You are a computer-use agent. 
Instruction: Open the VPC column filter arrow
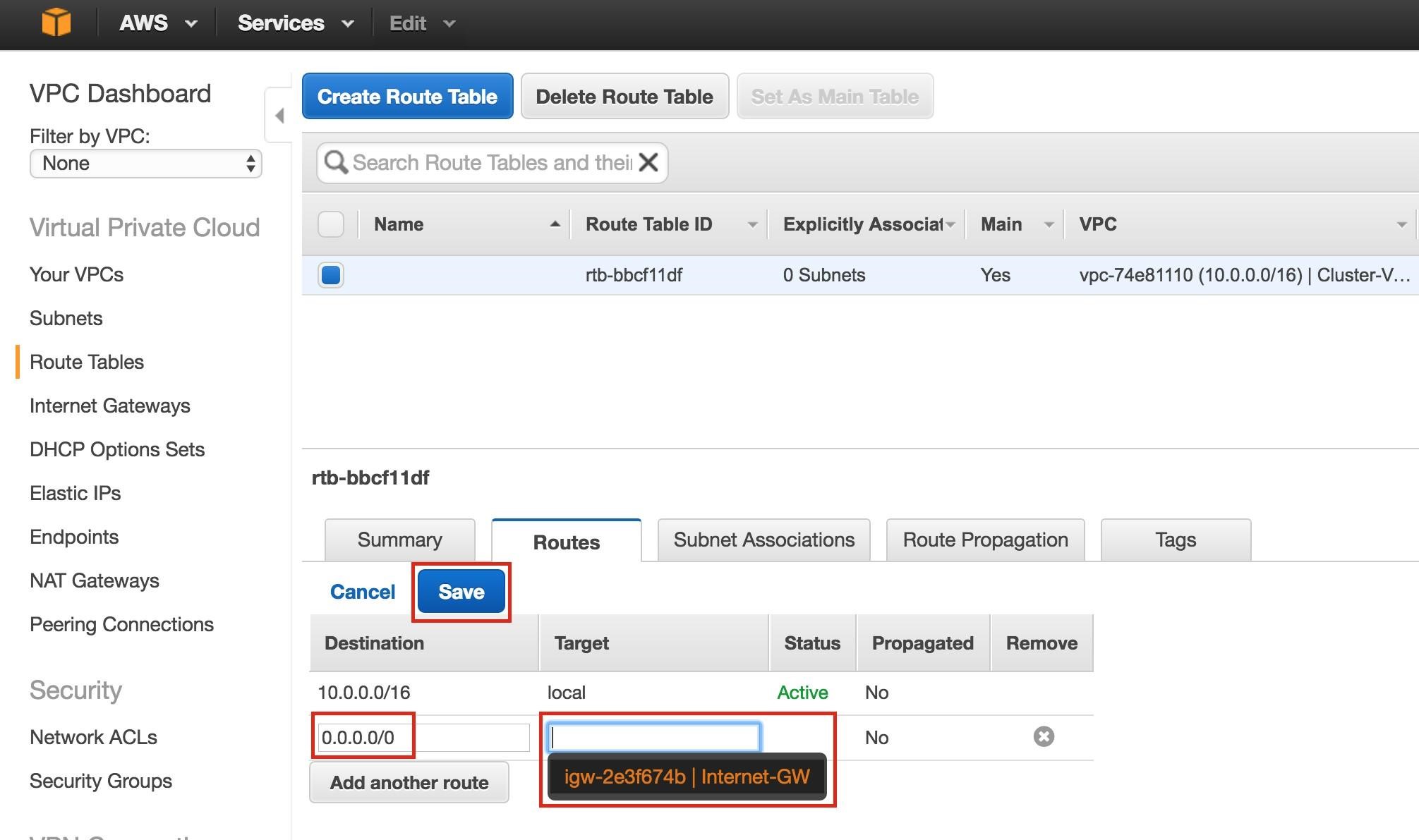(x=1401, y=225)
